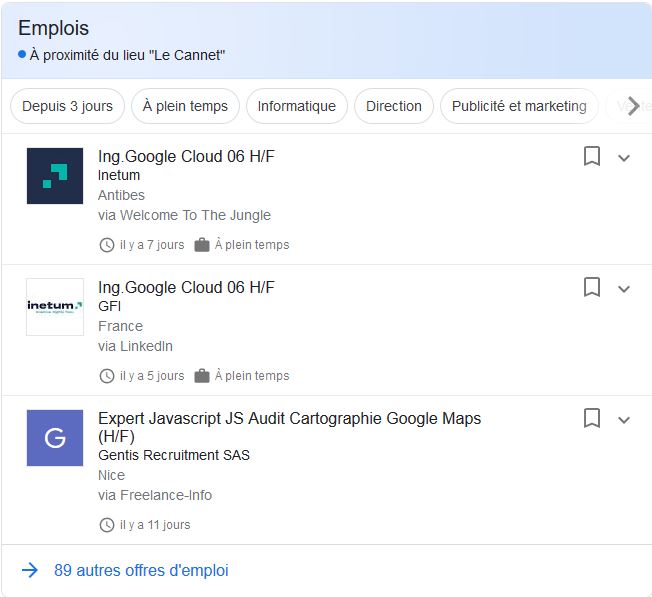Click the arrow icon beside 89 autres offres
Image resolution: width=652 pixels, height=597 pixels.
[x=30, y=570]
